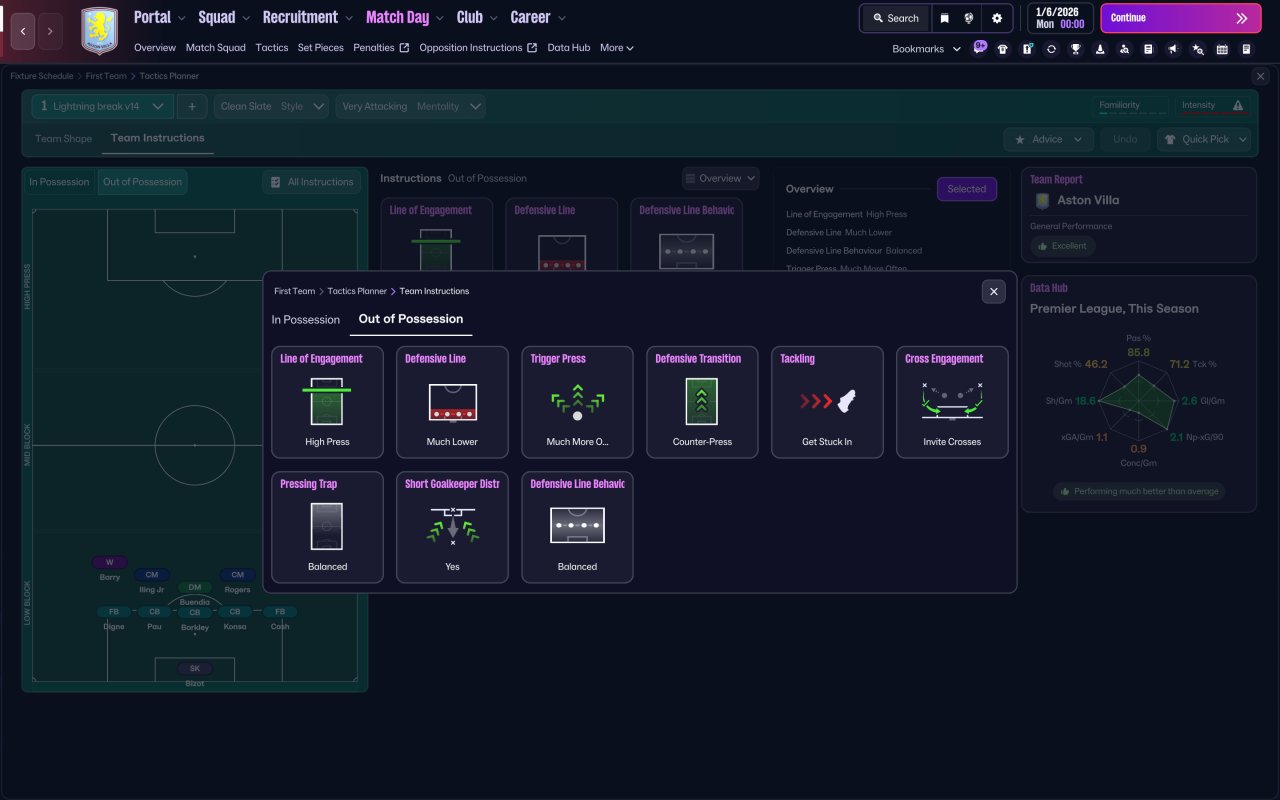Click the megaphone bookmark icon

[1173, 49]
